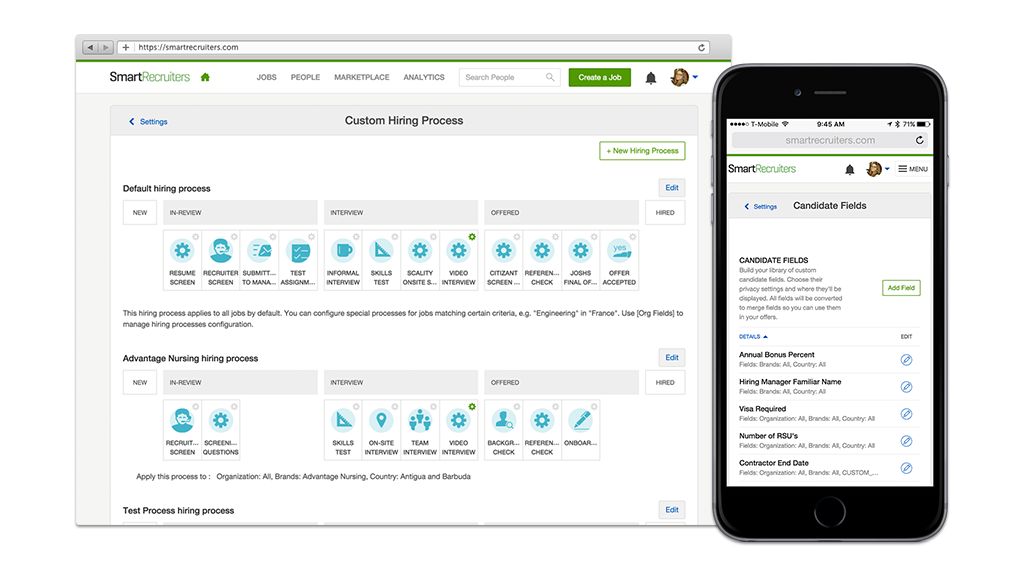
Task: Open notifications bell on the phone screen
Action: [850, 170]
